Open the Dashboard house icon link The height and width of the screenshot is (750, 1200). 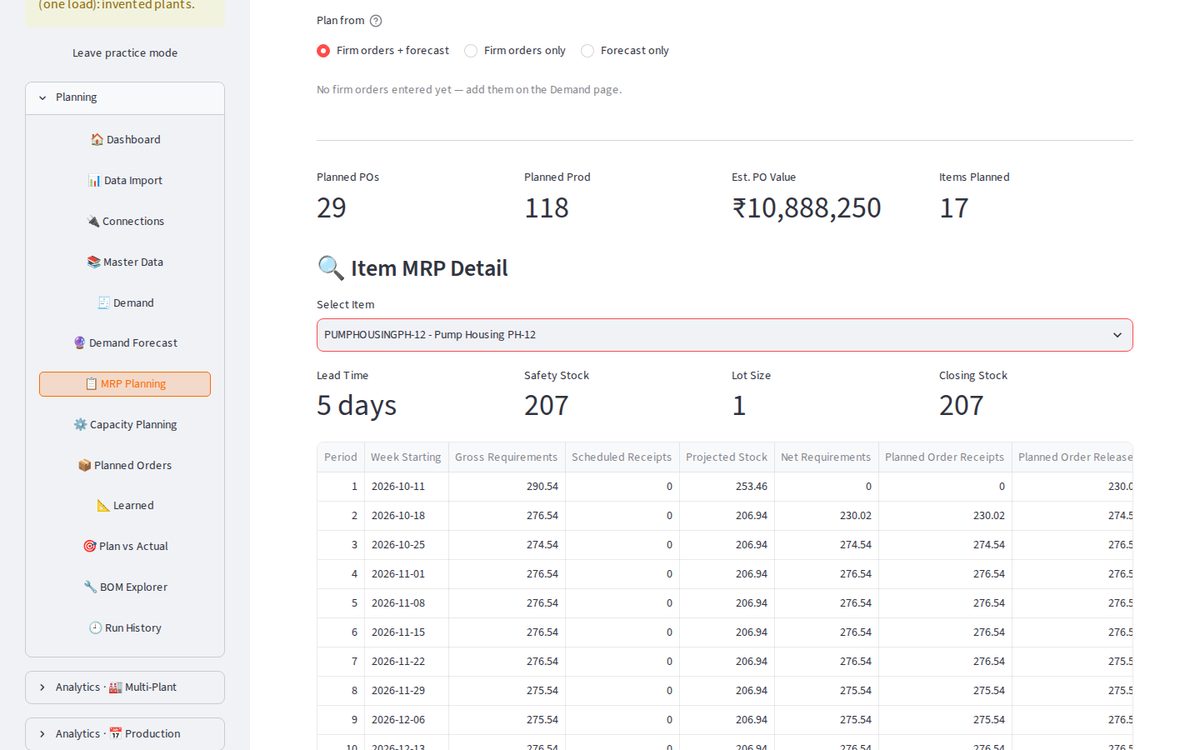(x=125, y=140)
